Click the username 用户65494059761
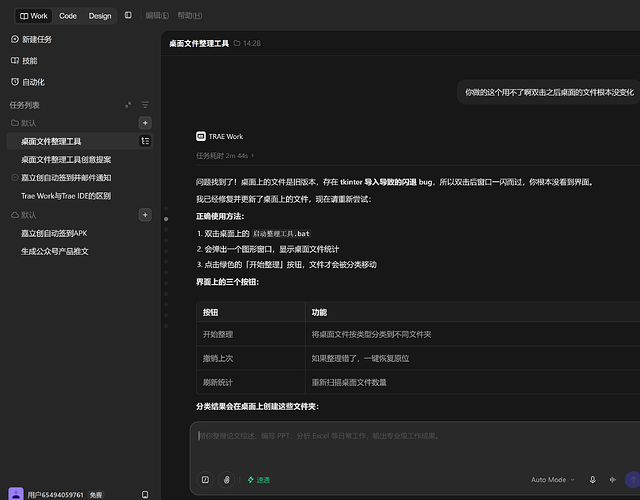Viewport: 640px width, 500px height. coord(56,495)
